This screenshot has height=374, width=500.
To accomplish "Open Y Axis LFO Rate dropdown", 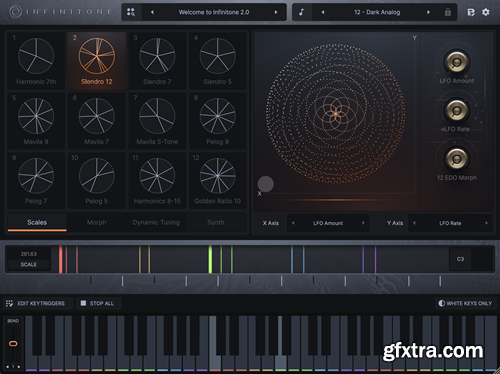I will pos(450,223).
